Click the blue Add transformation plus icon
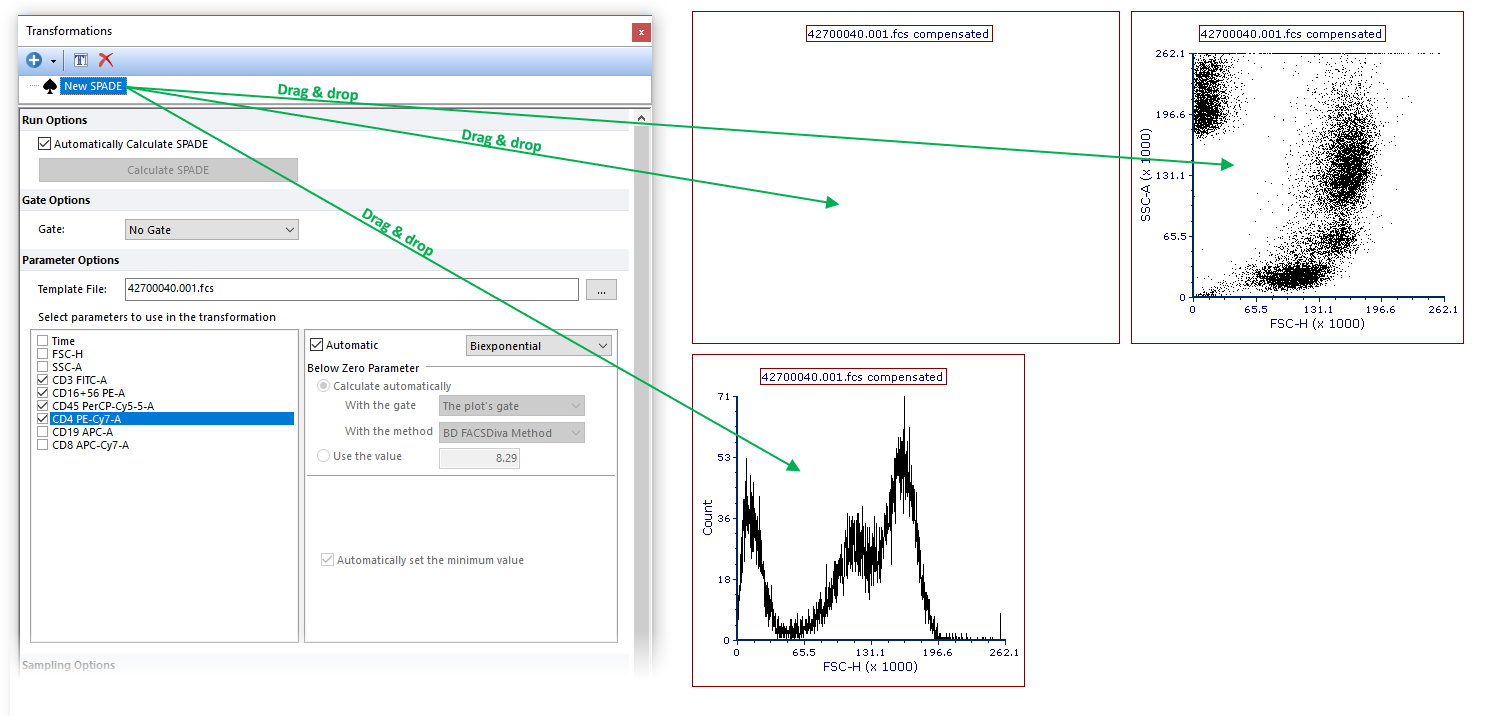The width and height of the screenshot is (1488, 716). 34,60
